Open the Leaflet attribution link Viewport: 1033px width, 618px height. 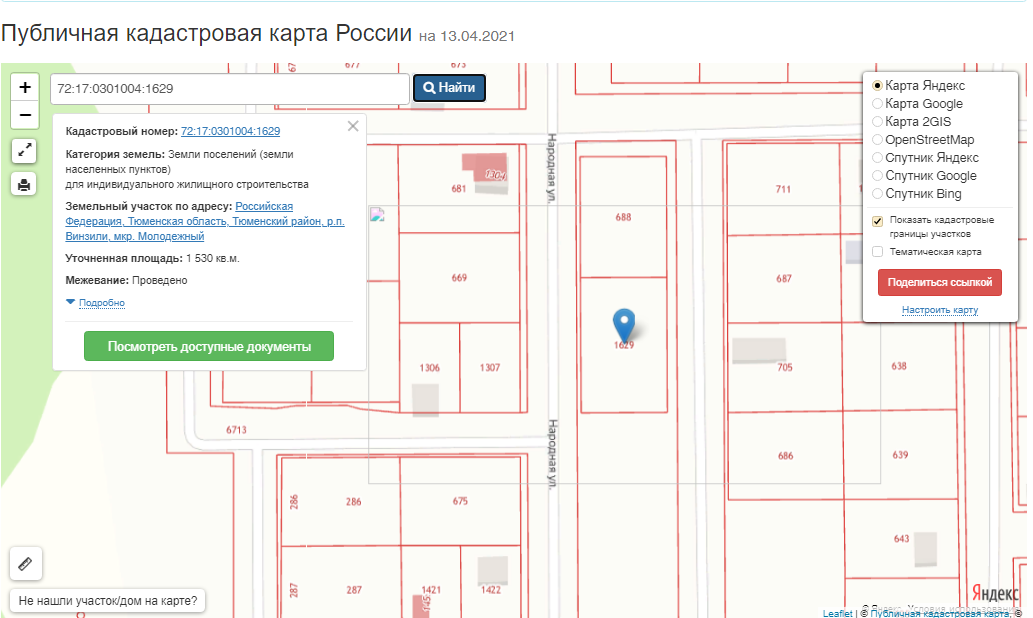tap(837, 613)
